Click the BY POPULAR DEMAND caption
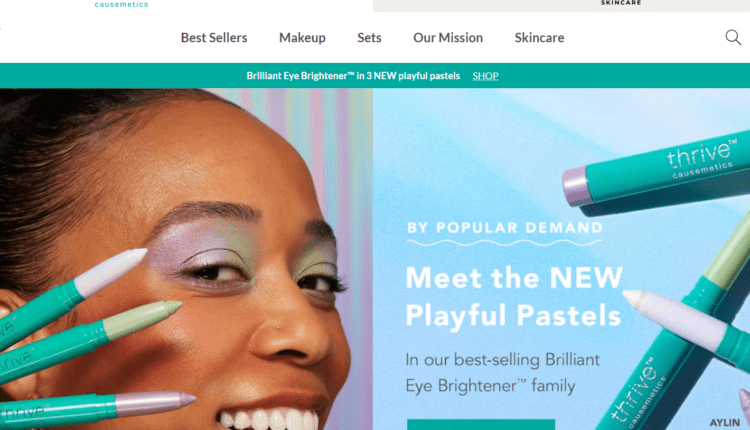The width and height of the screenshot is (750, 430). 505,228
